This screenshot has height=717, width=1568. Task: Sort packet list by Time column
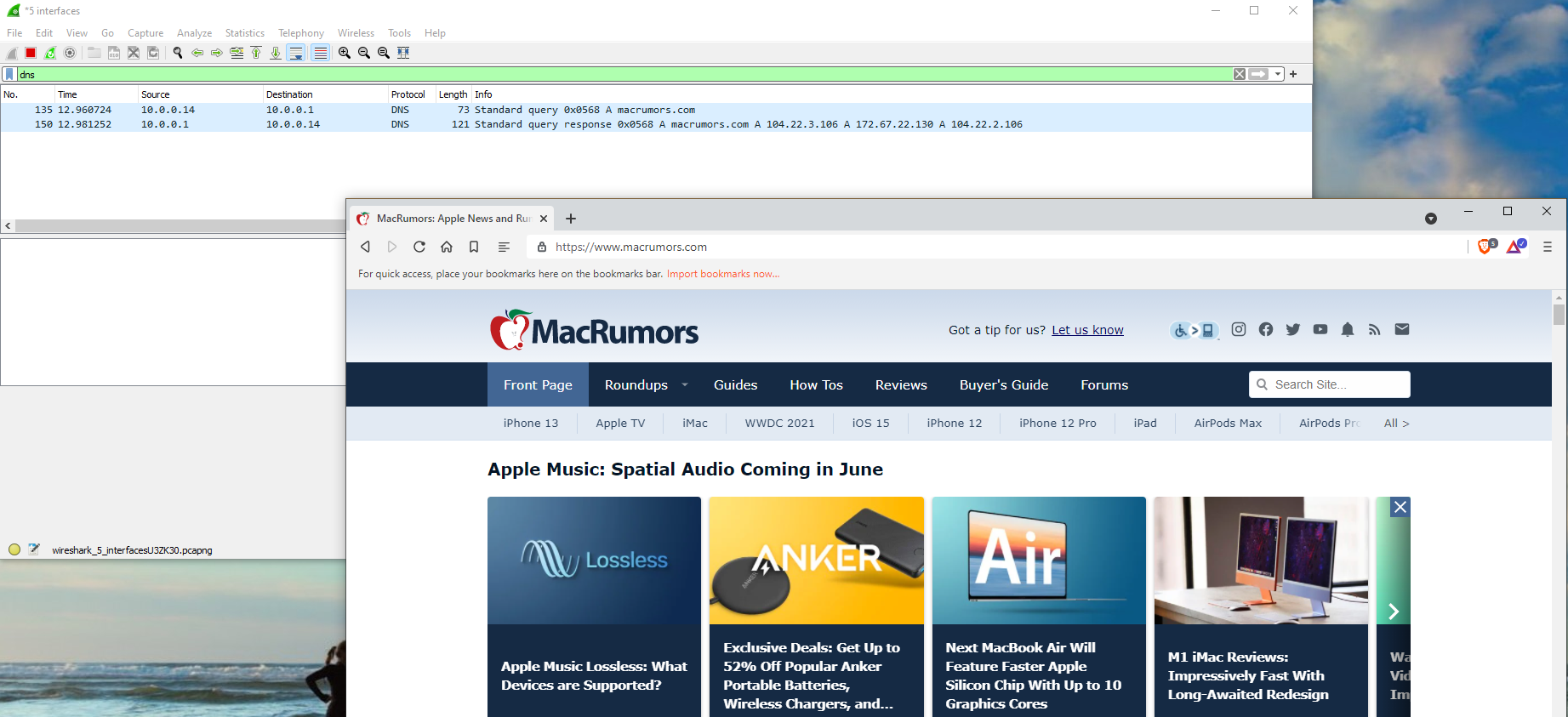[95, 94]
